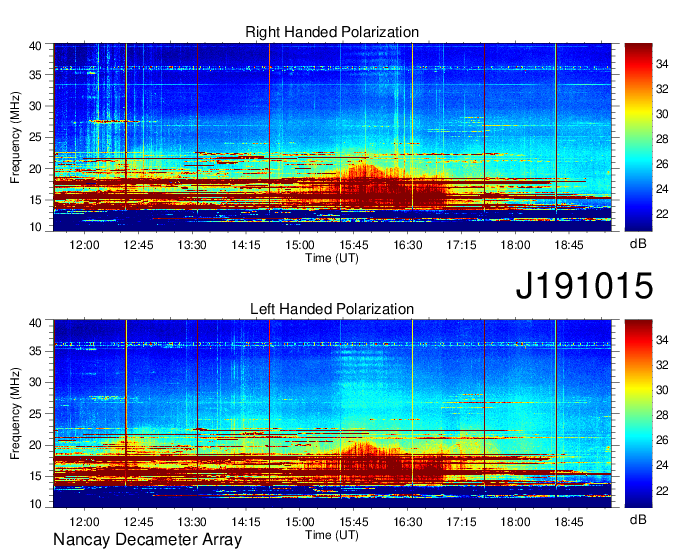Screen dimensions: 680x552
Task: Click the 24 dB mark on Left Handed colorbar
Action: click(662, 465)
